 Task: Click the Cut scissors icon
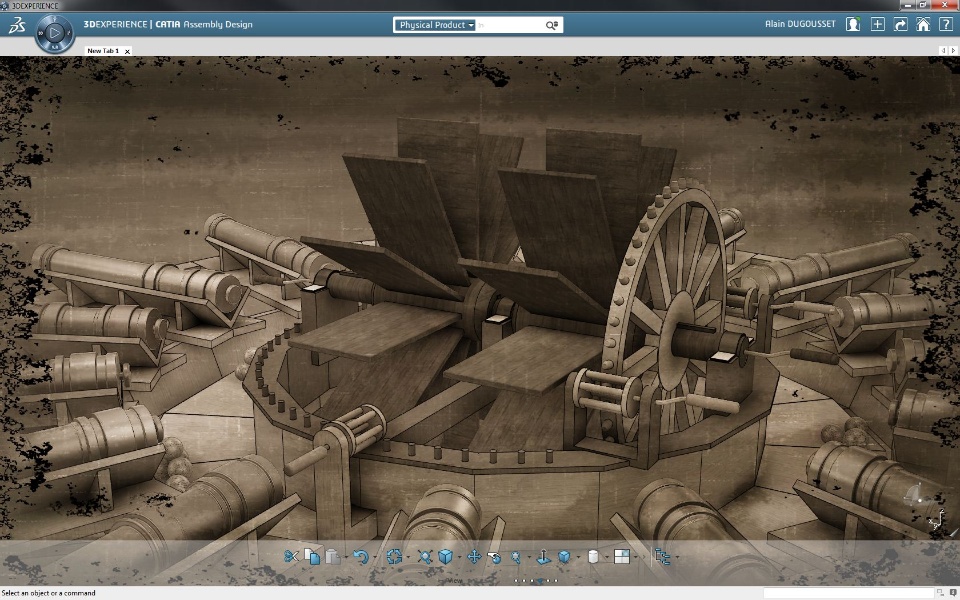[291, 557]
